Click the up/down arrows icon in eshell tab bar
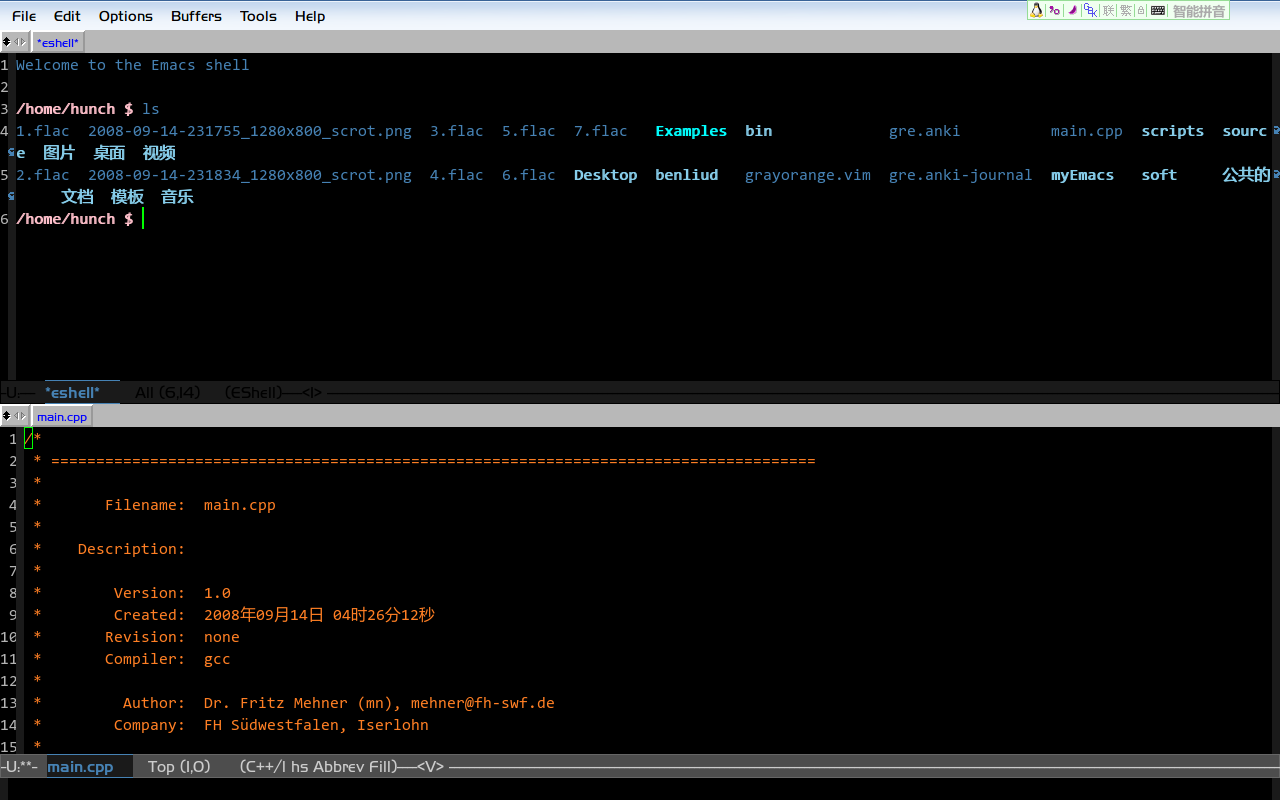The height and width of the screenshot is (800, 1280). 7,42
